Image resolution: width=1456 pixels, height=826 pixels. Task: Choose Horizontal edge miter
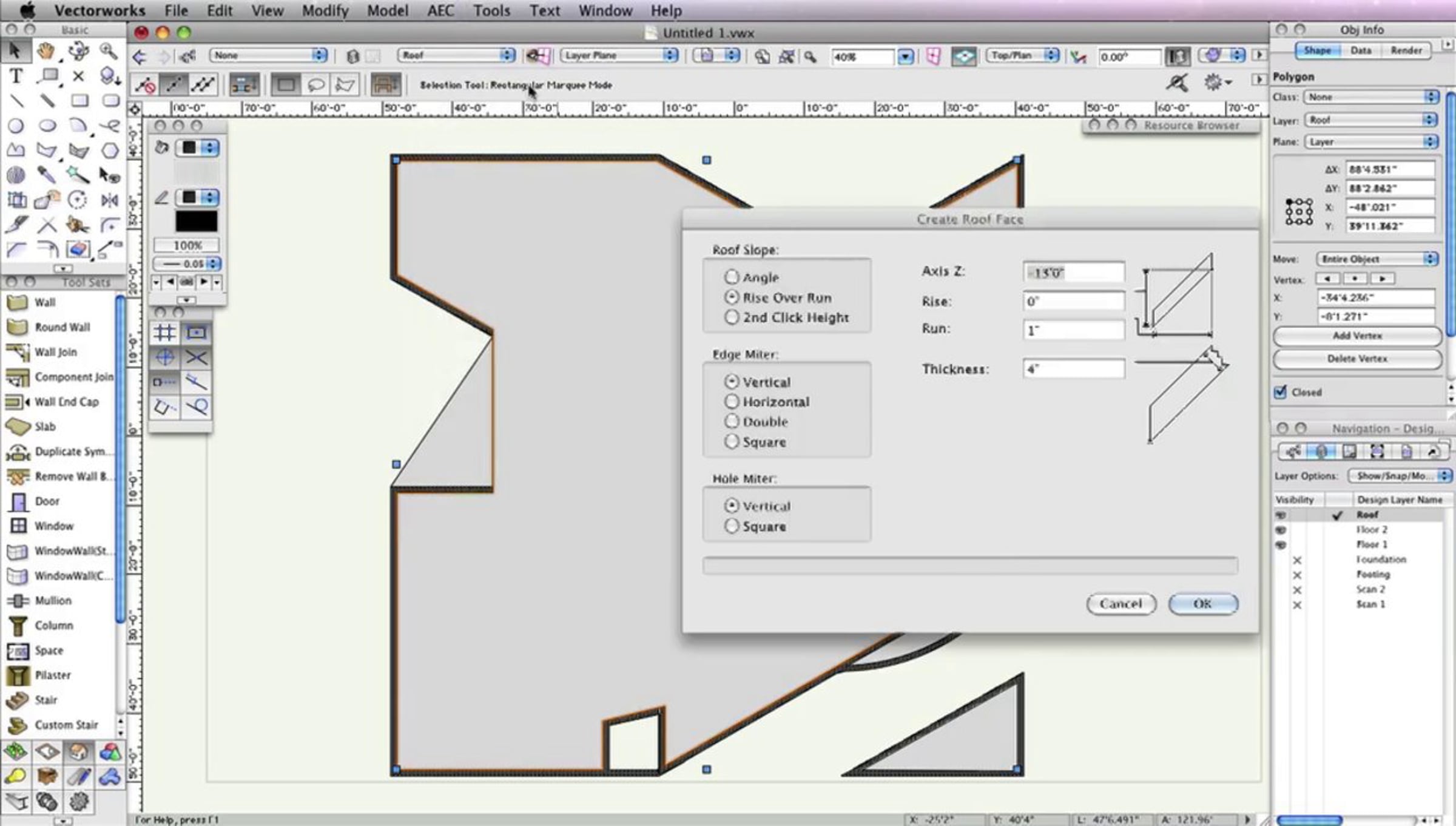tap(732, 402)
